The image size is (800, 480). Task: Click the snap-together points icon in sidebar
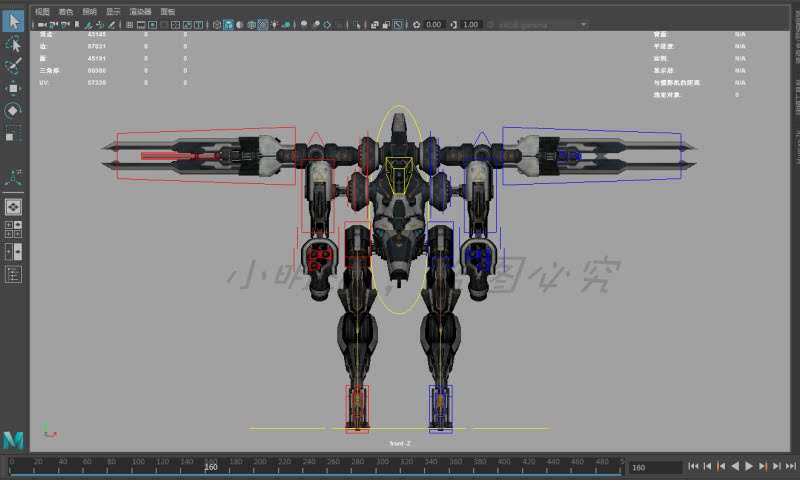point(13,178)
